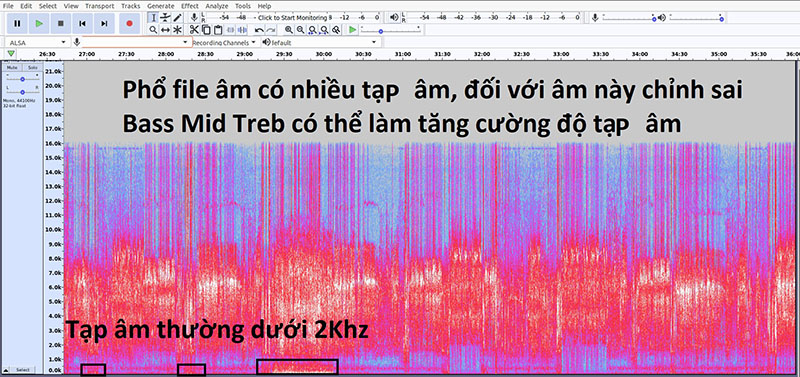Start Play-at-Speed with the small green arrow
Screen dimensions: 800x377
(353, 30)
